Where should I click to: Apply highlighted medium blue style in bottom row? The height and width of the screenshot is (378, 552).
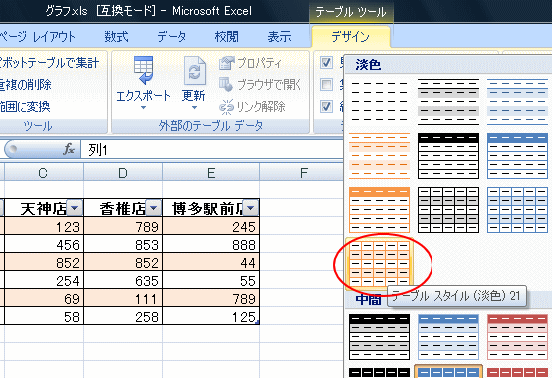(x=448, y=372)
